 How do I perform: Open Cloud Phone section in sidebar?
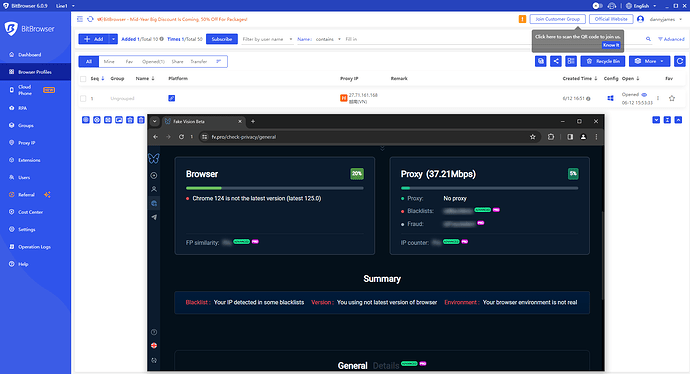[x=25, y=90]
